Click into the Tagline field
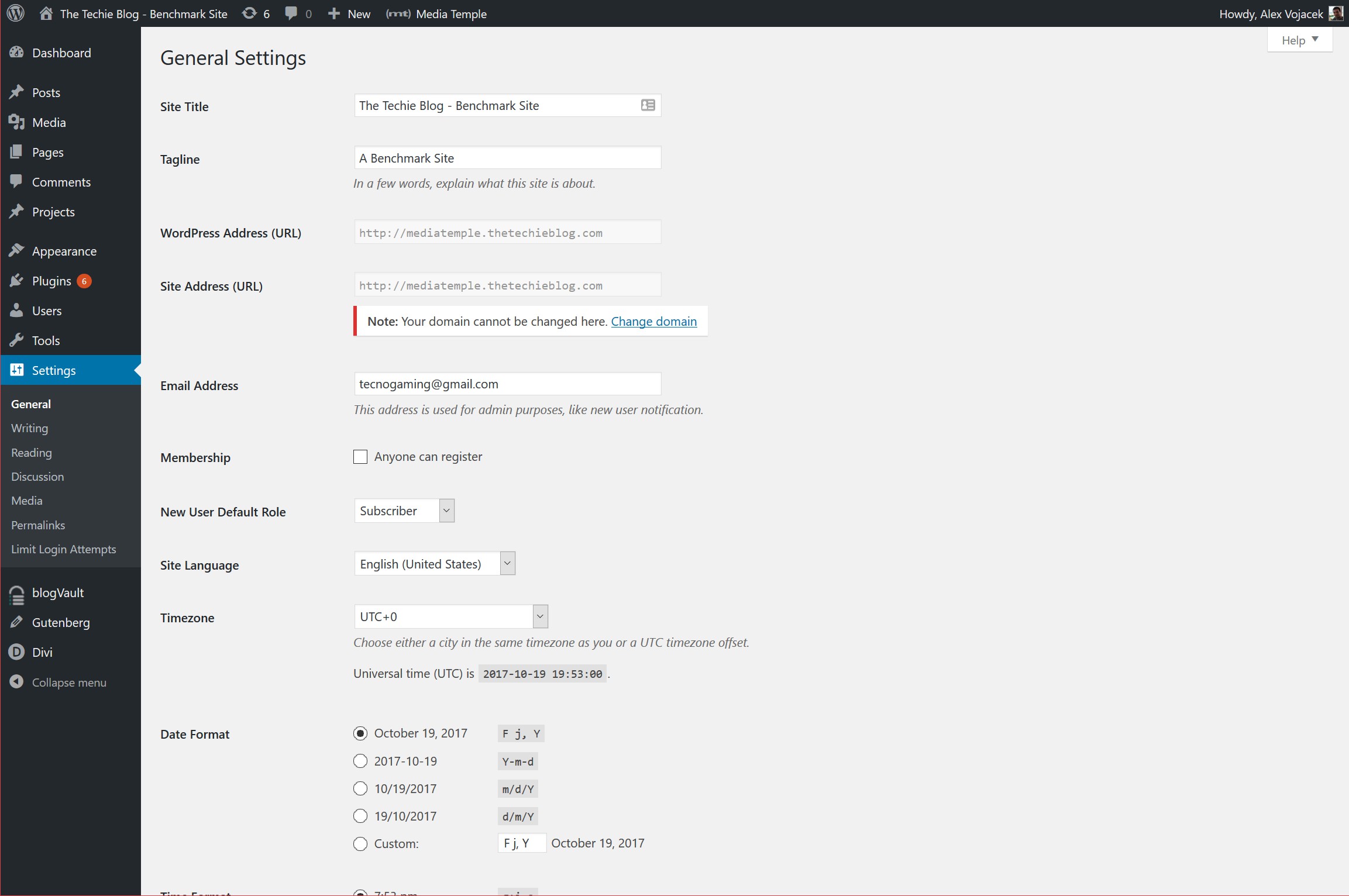 pyautogui.click(x=508, y=158)
